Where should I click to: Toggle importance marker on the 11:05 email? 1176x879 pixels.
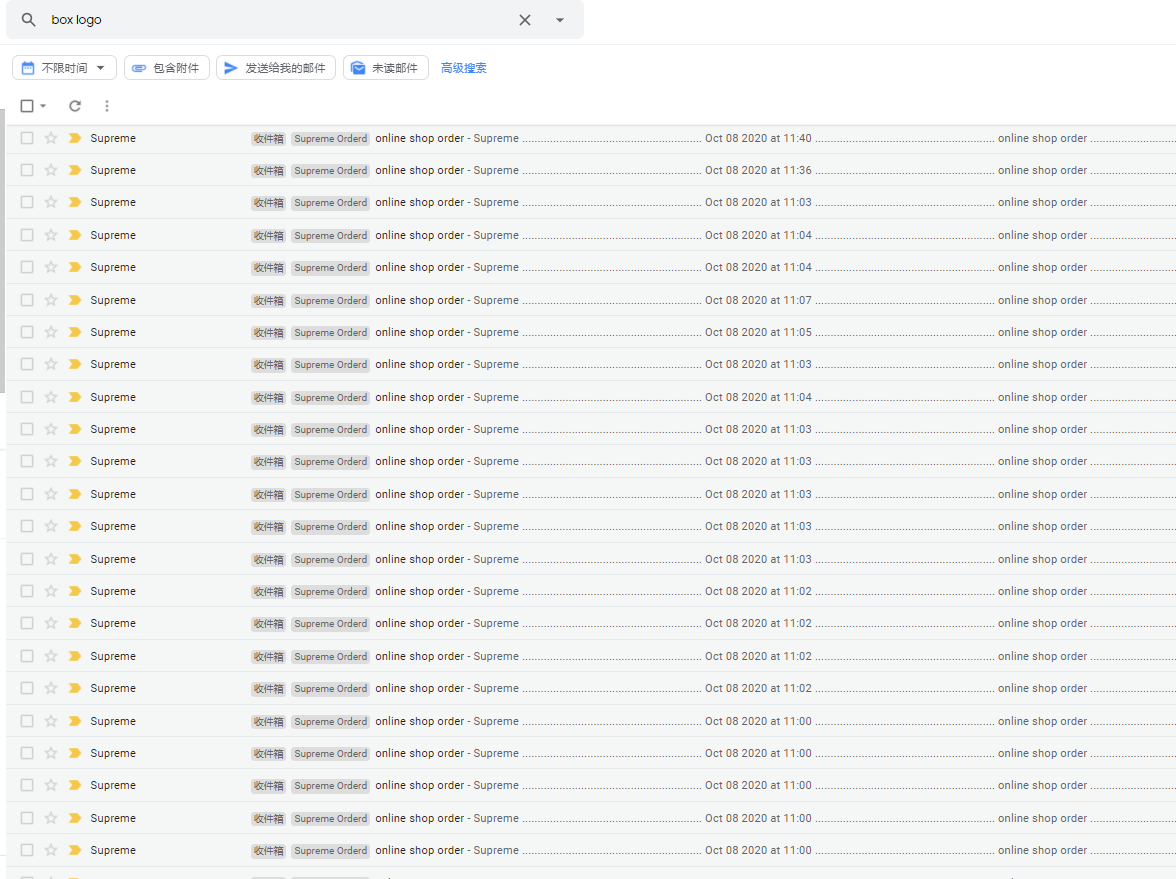[x=75, y=332]
